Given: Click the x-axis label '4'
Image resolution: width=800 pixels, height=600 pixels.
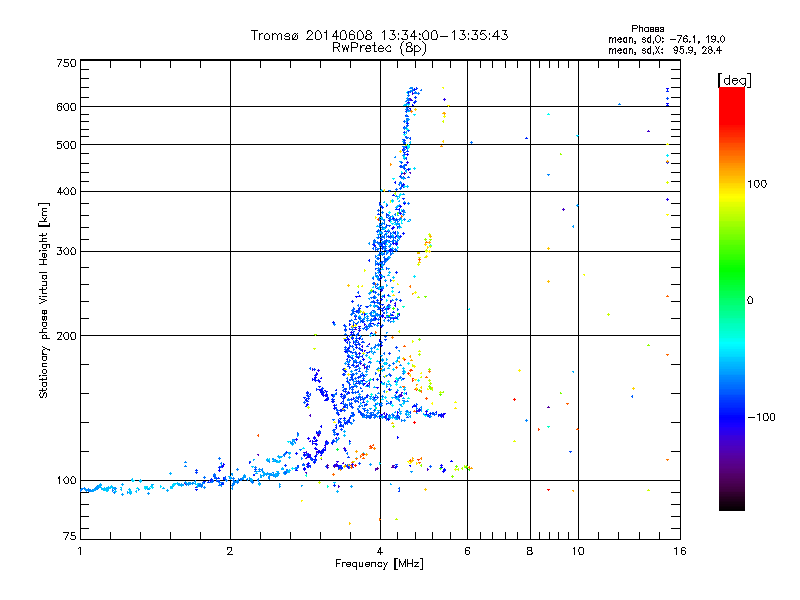Looking at the screenshot, I should 380,551.
